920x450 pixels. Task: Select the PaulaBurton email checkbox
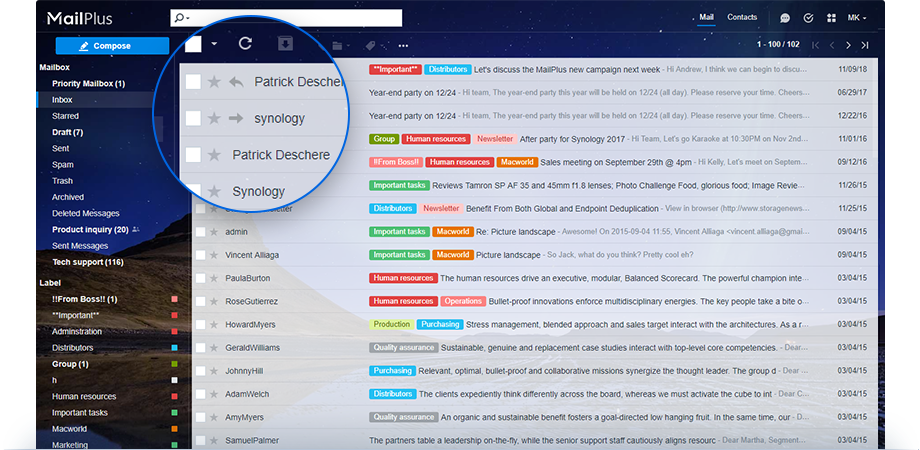coord(201,278)
